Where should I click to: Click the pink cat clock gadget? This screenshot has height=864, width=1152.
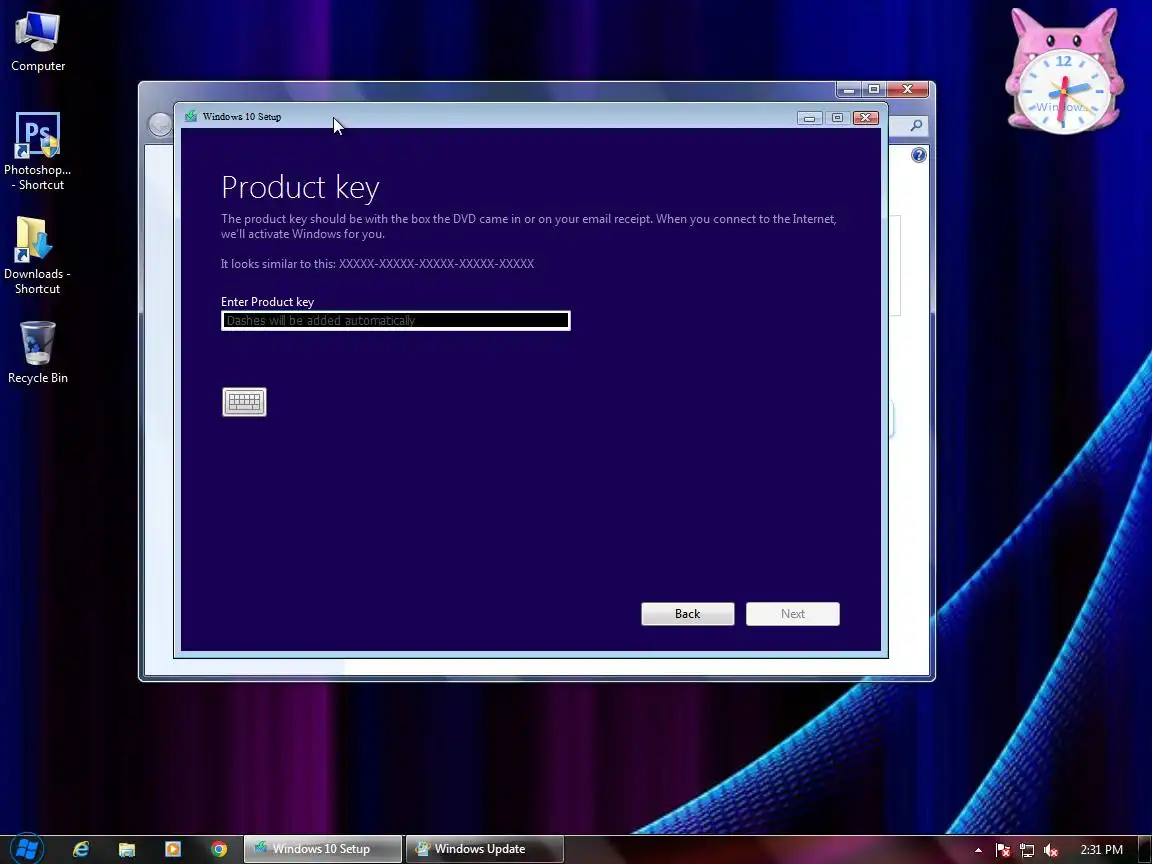click(x=1064, y=71)
